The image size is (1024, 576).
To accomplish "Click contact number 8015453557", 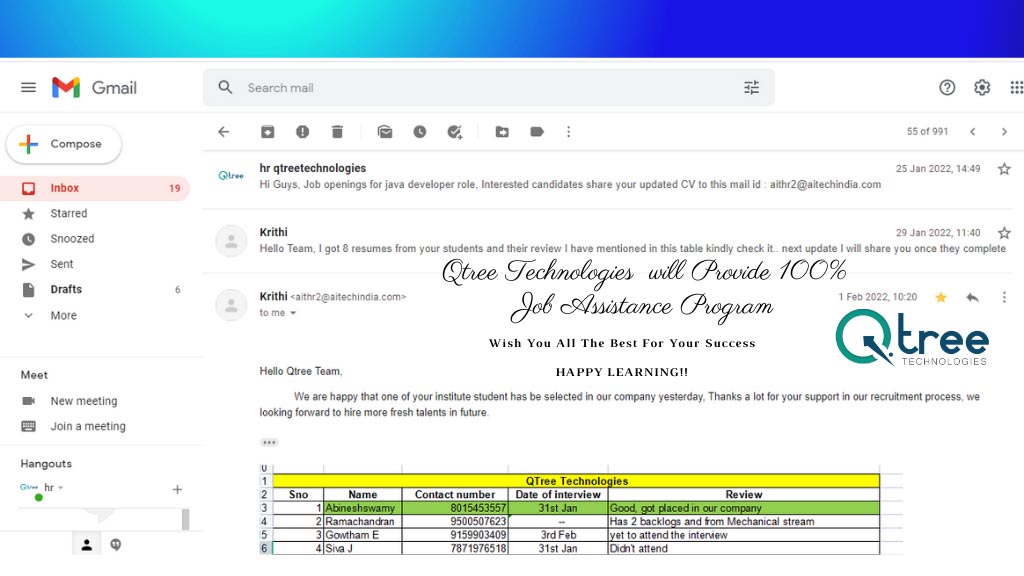I will (455, 508).
